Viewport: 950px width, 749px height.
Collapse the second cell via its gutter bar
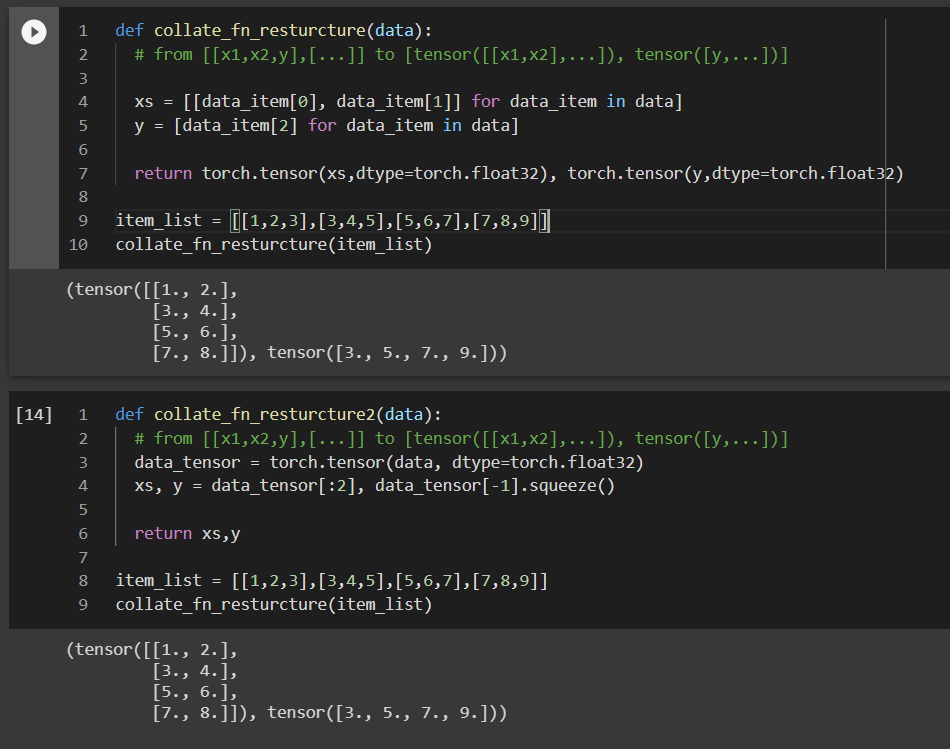click(33, 500)
